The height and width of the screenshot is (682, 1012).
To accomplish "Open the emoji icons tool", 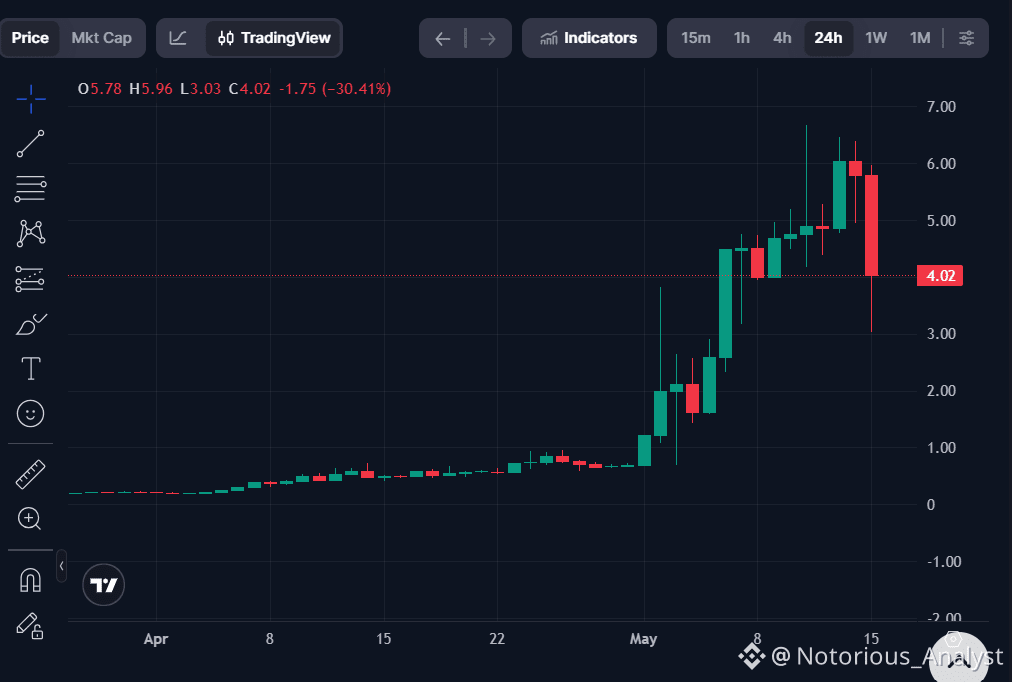I will tap(30, 414).
